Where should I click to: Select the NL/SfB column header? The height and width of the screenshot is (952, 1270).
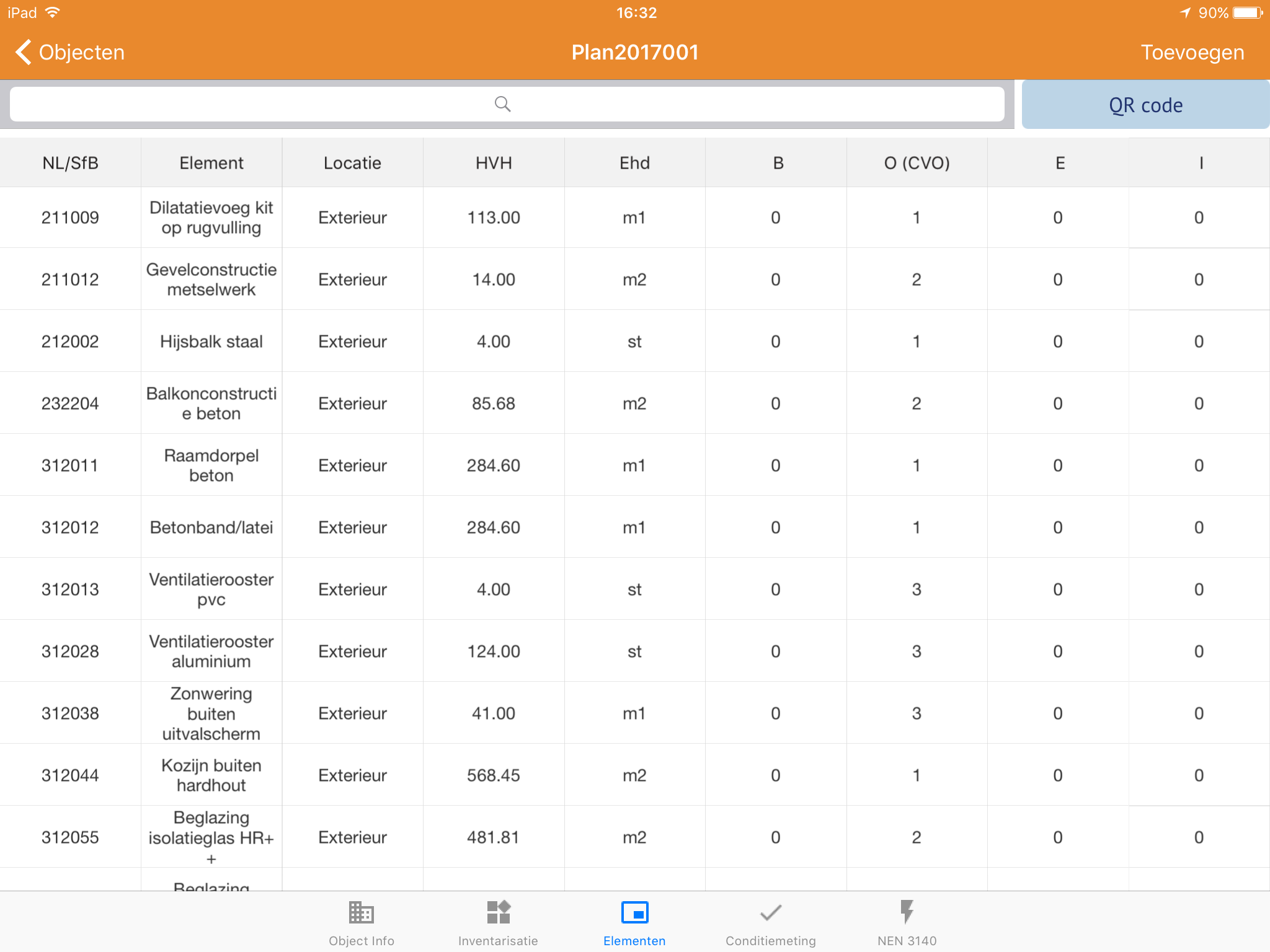70,162
